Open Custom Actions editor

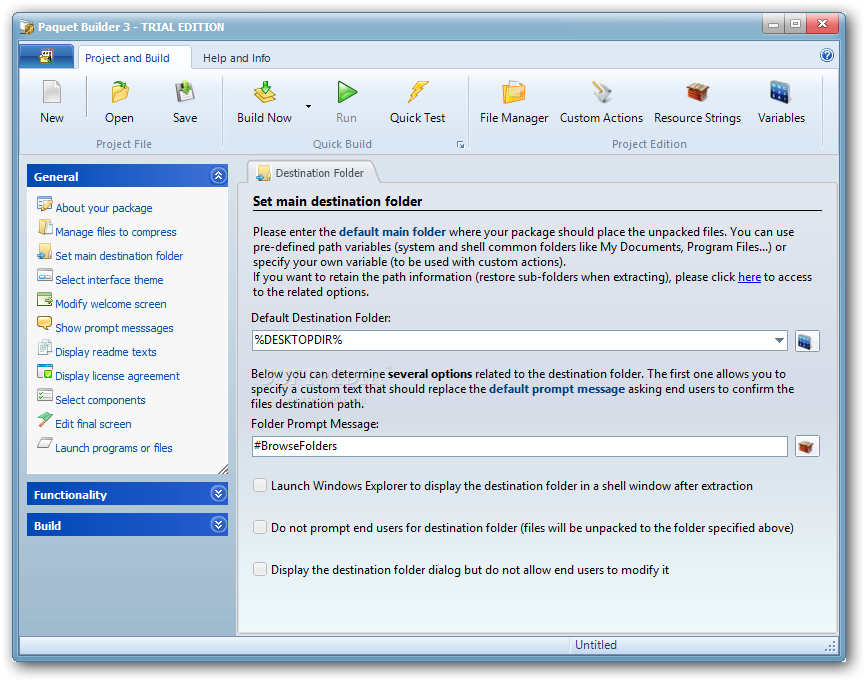tap(602, 92)
